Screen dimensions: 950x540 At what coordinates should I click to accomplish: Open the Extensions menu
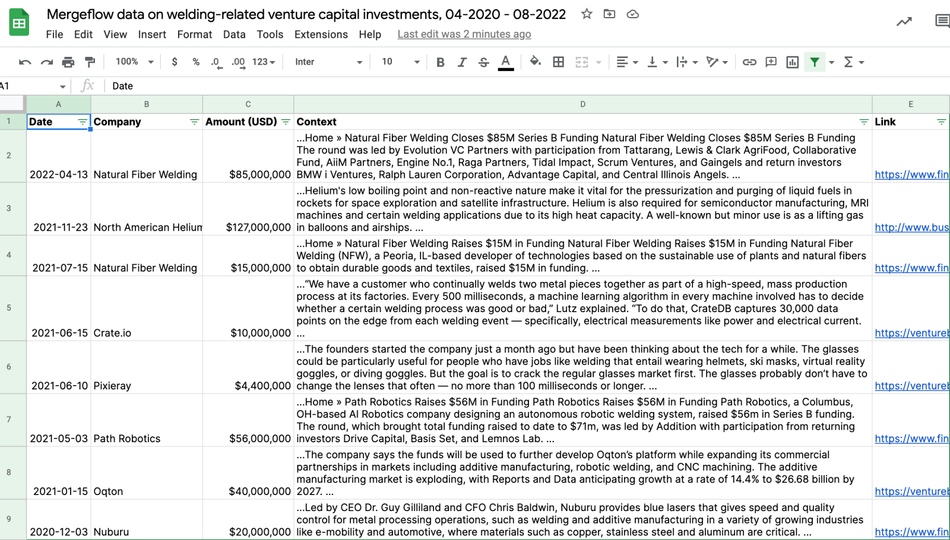coord(321,35)
